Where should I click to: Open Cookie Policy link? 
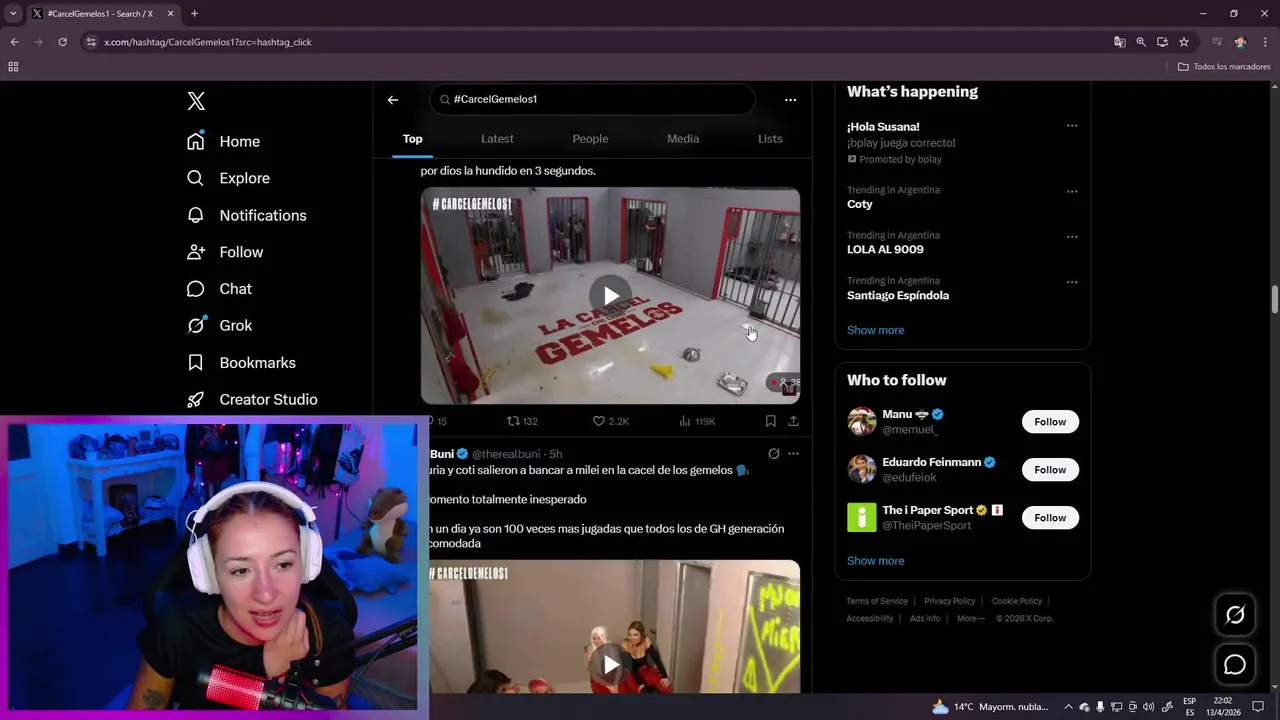(1017, 601)
